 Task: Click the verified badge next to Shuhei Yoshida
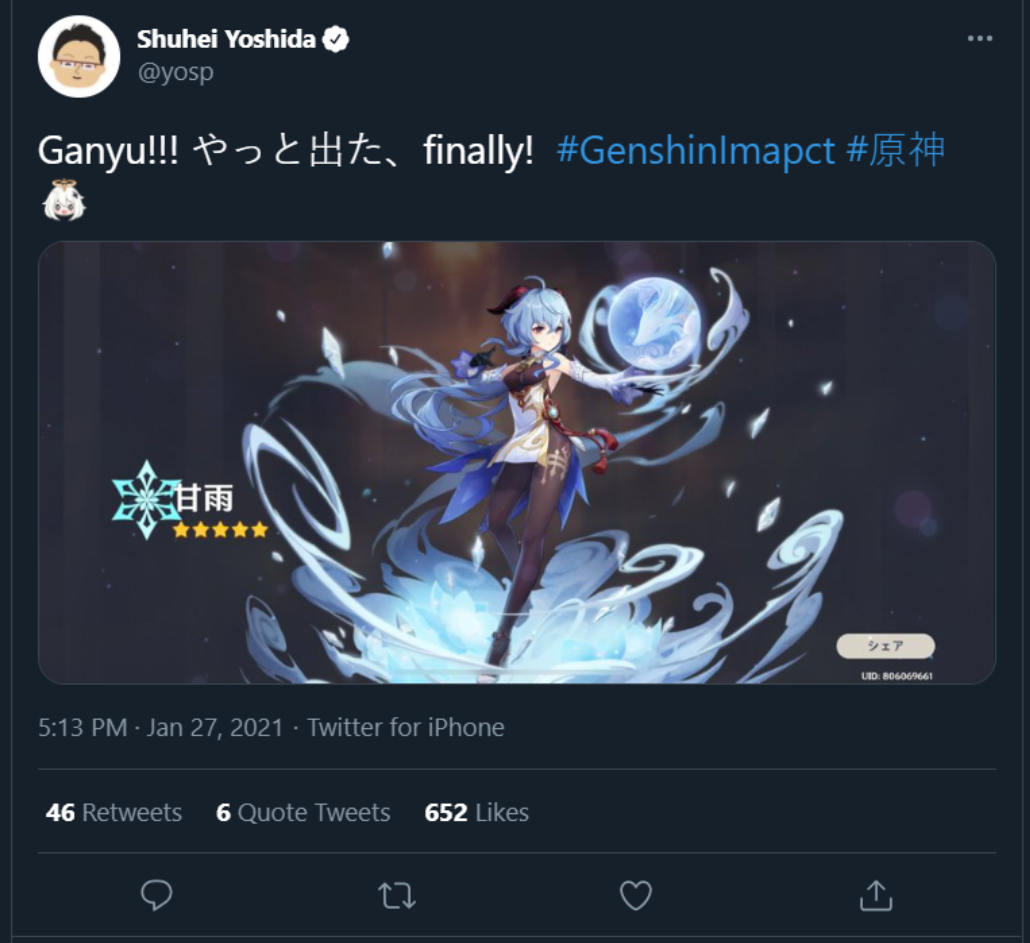tap(336, 40)
